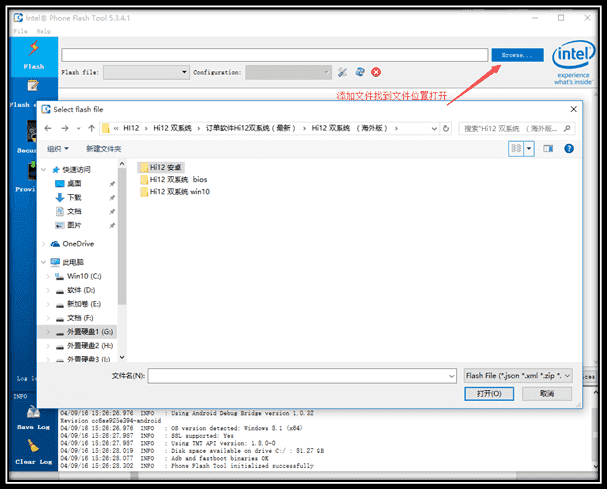Viewport: 607px width, 489px height.
Task: Click the Flash lightning icon in sidebar
Action: coord(34,48)
